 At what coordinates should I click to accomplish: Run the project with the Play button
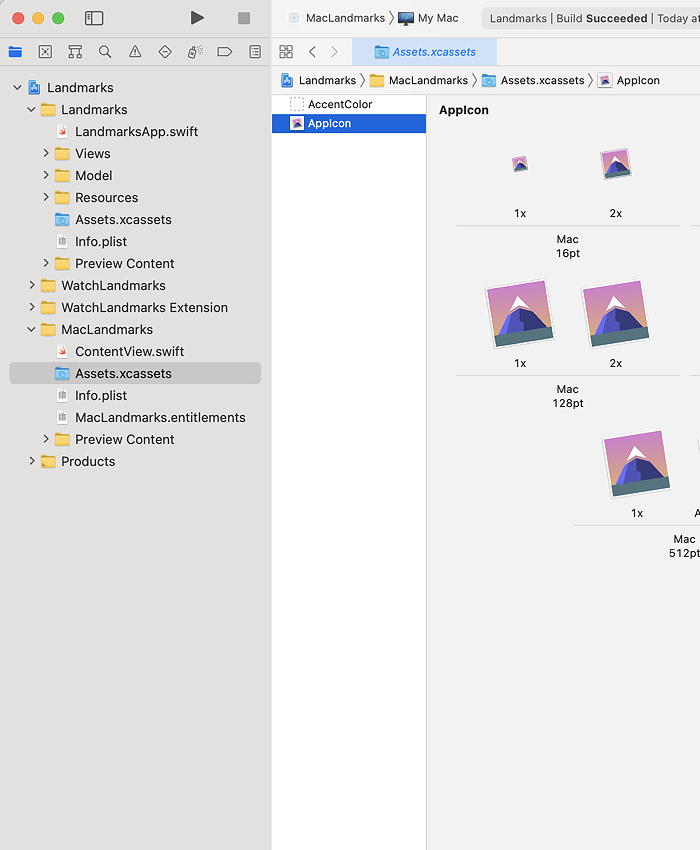(x=197, y=18)
